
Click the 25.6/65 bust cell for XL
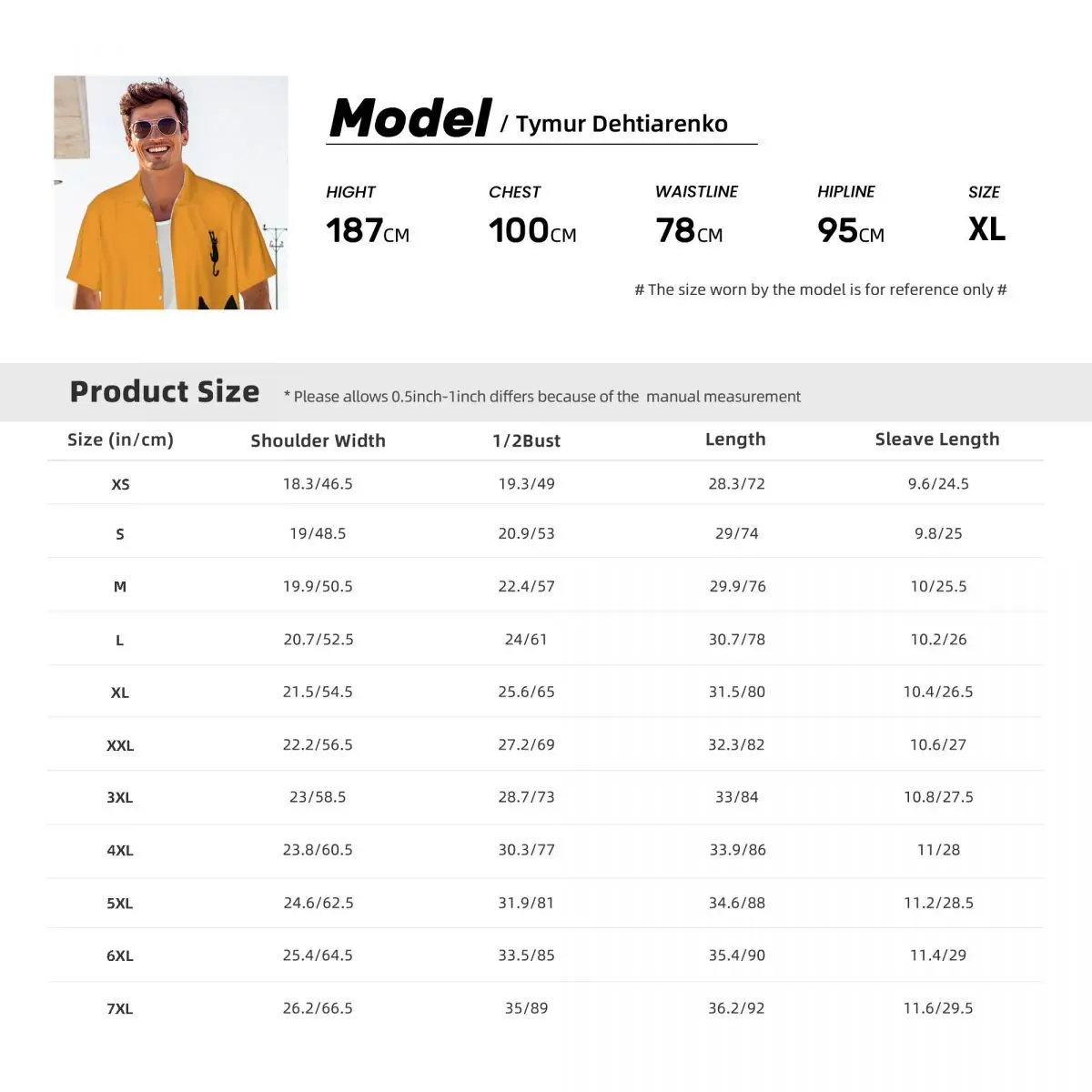(526, 692)
